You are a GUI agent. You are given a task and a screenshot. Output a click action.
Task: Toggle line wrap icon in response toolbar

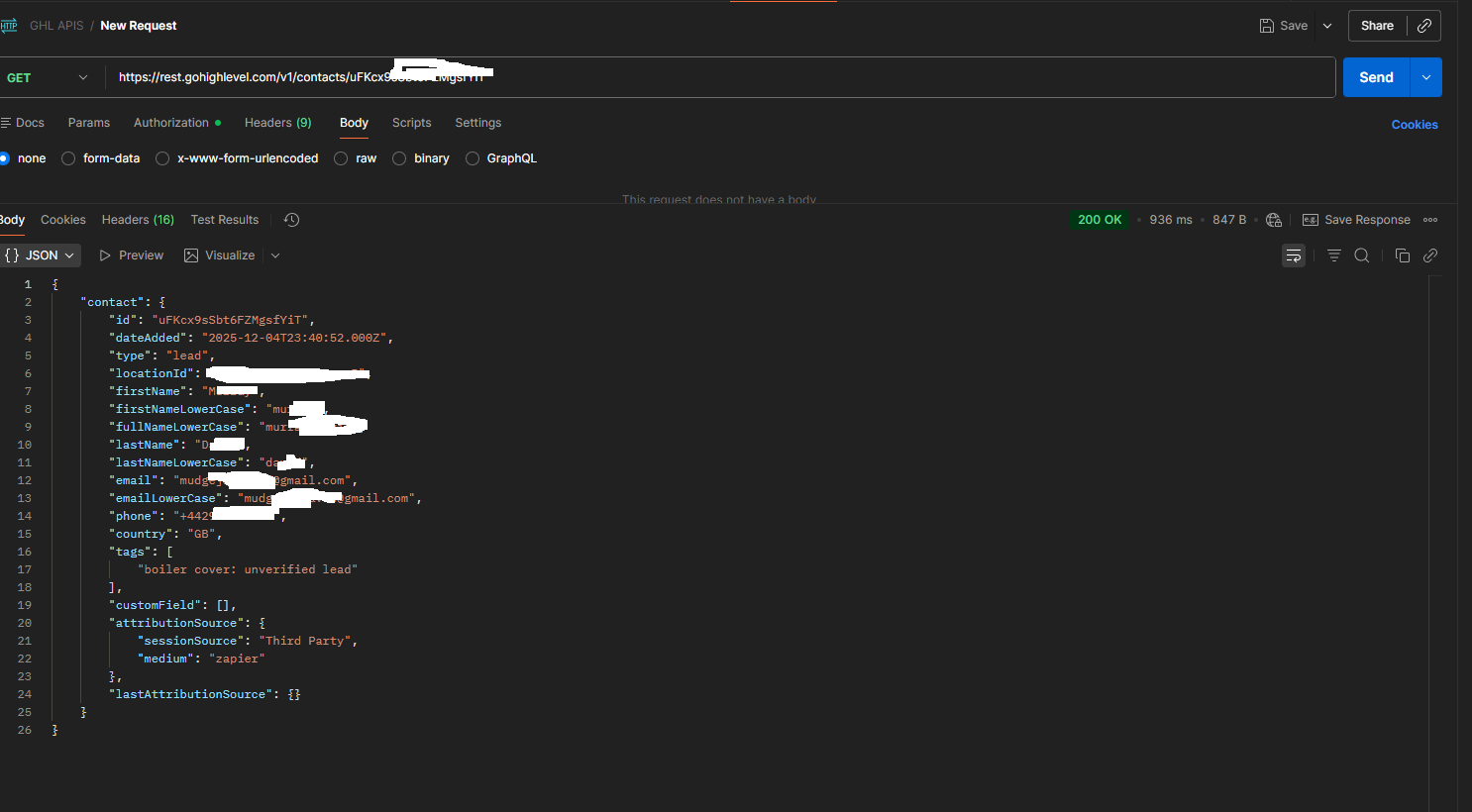1294,255
